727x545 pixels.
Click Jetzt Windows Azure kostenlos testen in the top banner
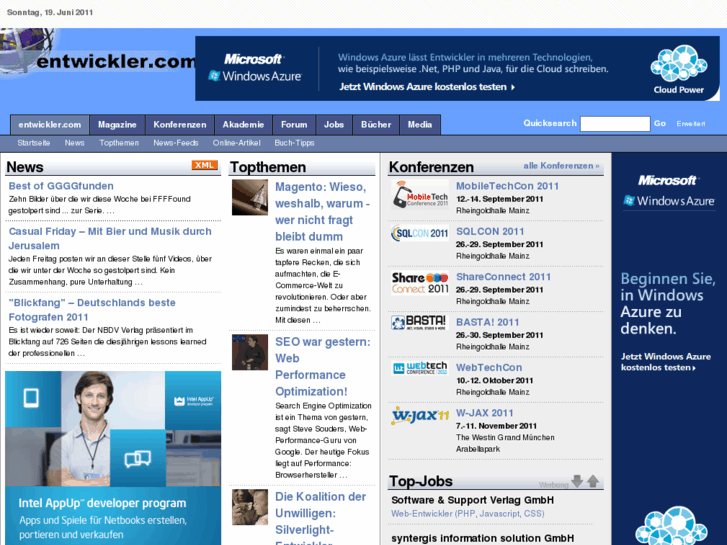427,87
